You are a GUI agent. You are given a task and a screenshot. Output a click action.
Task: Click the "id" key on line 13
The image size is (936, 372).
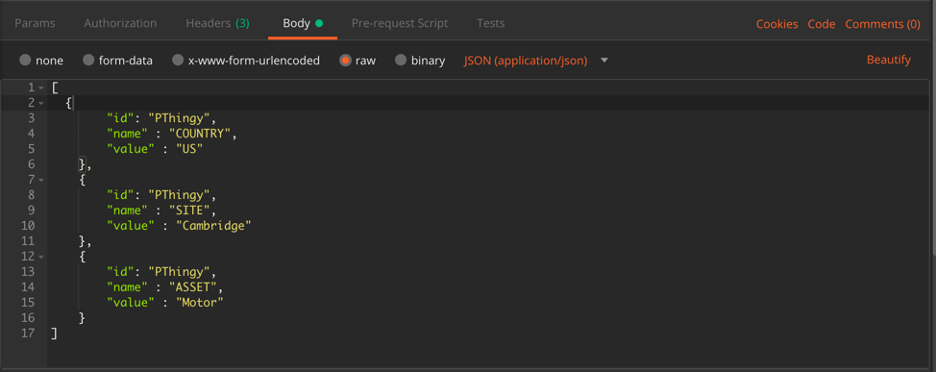coord(121,272)
